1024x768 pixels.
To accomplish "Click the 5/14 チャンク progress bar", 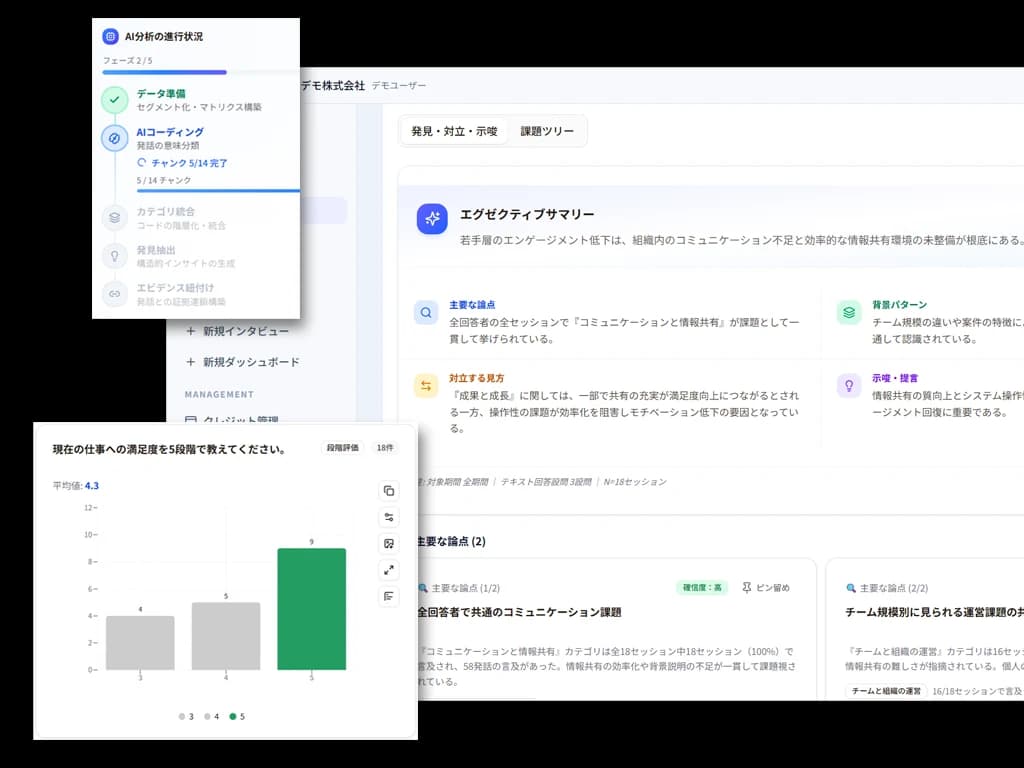I will (x=218, y=191).
